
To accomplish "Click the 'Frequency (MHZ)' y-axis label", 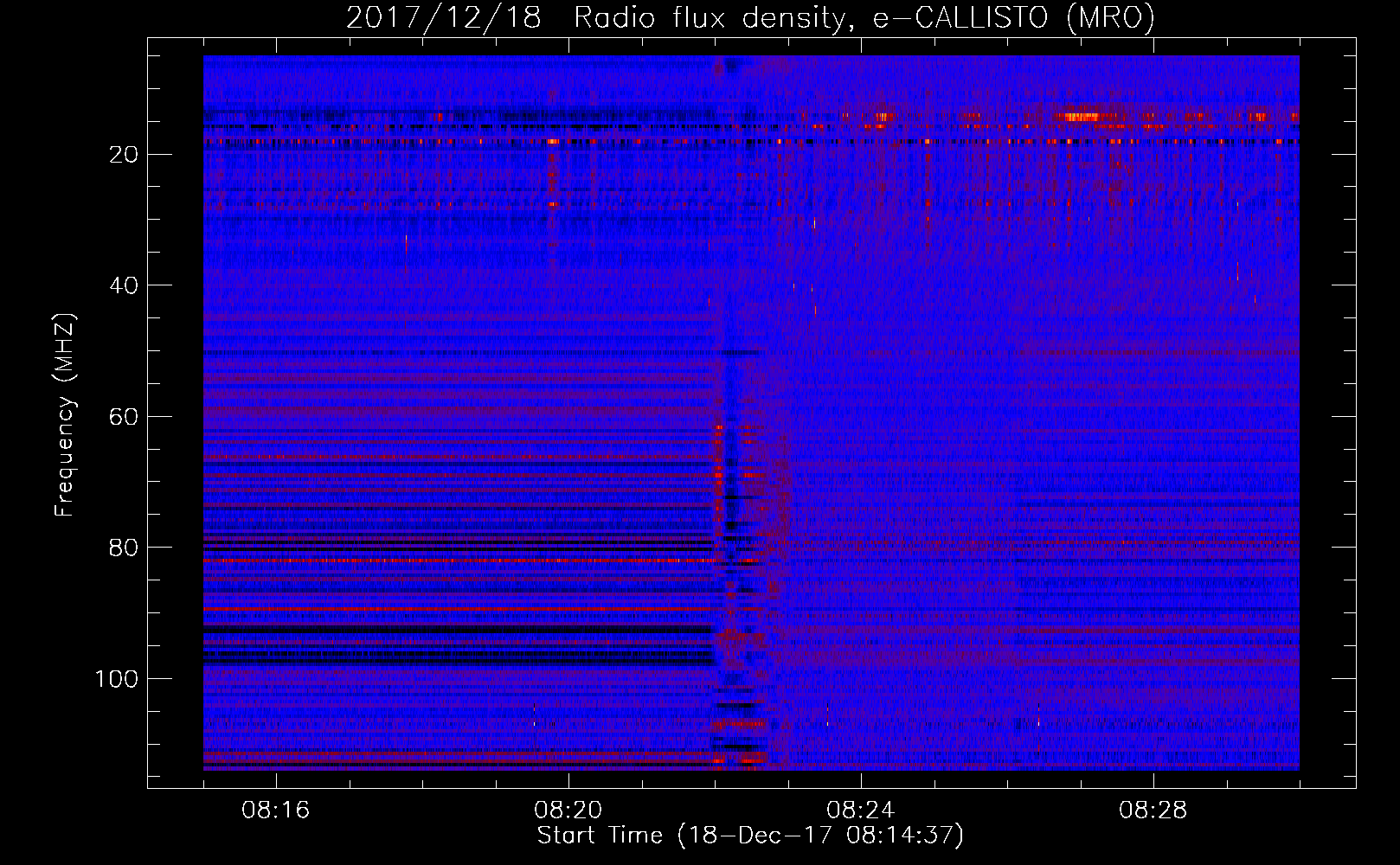I will (x=65, y=415).
